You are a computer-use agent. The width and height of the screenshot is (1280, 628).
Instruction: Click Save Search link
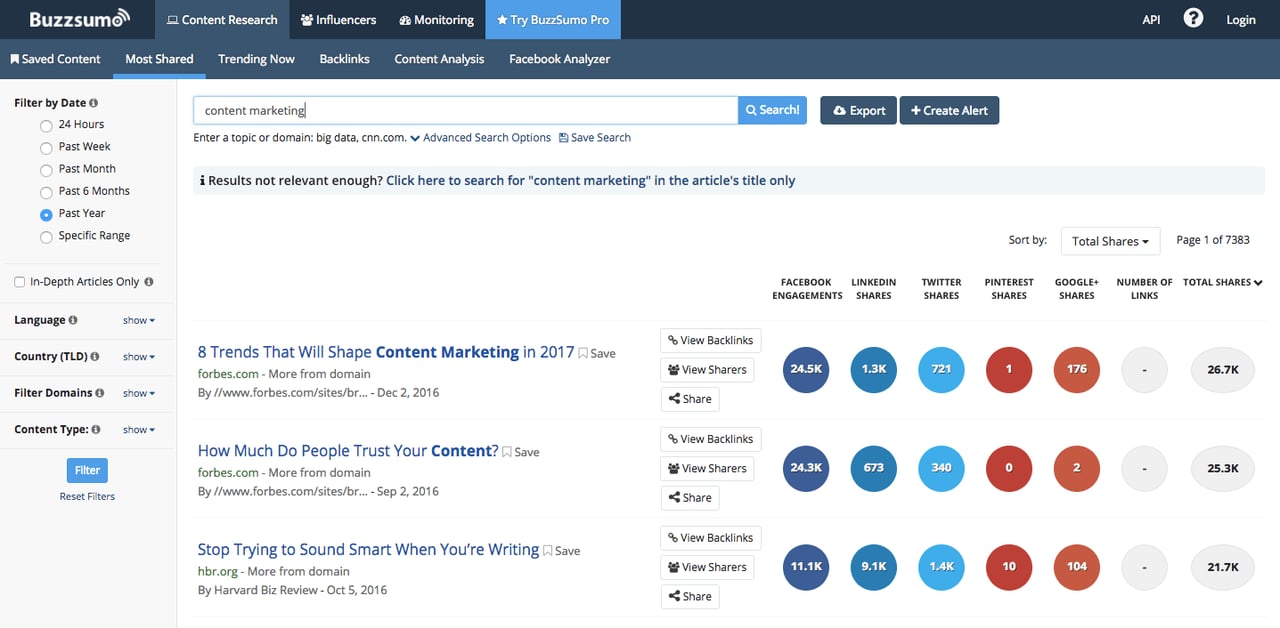coord(595,138)
